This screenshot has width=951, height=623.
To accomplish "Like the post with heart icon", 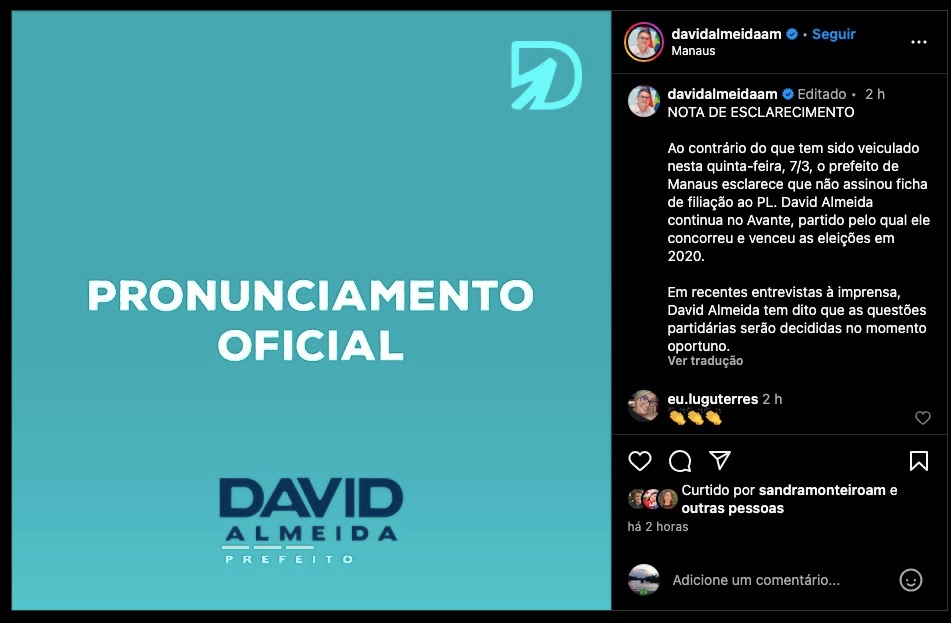I will click(x=639, y=461).
